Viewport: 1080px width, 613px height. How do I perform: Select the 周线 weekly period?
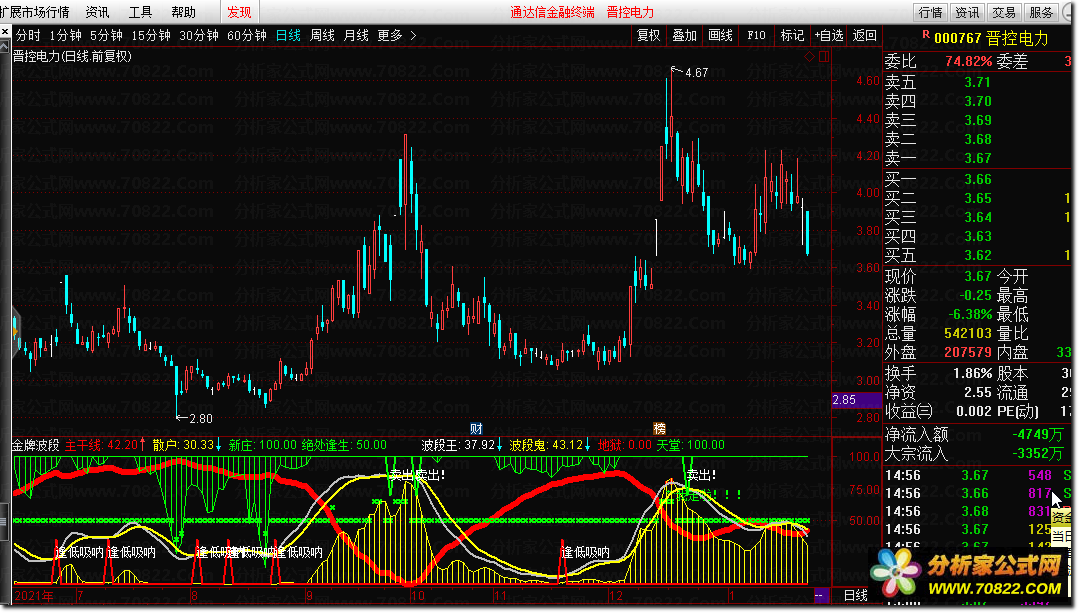(x=322, y=35)
